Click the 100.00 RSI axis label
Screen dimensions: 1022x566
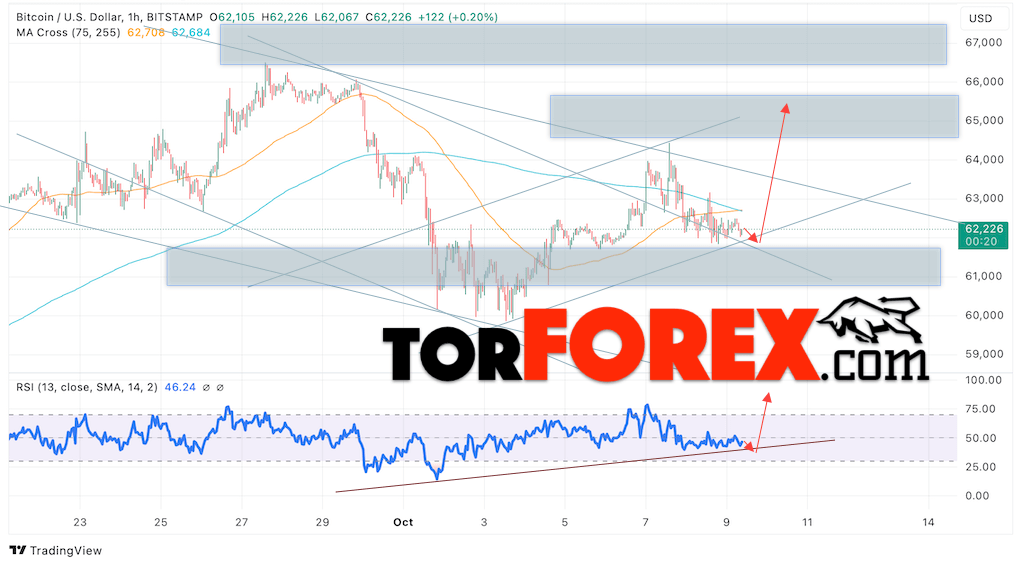point(983,380)
